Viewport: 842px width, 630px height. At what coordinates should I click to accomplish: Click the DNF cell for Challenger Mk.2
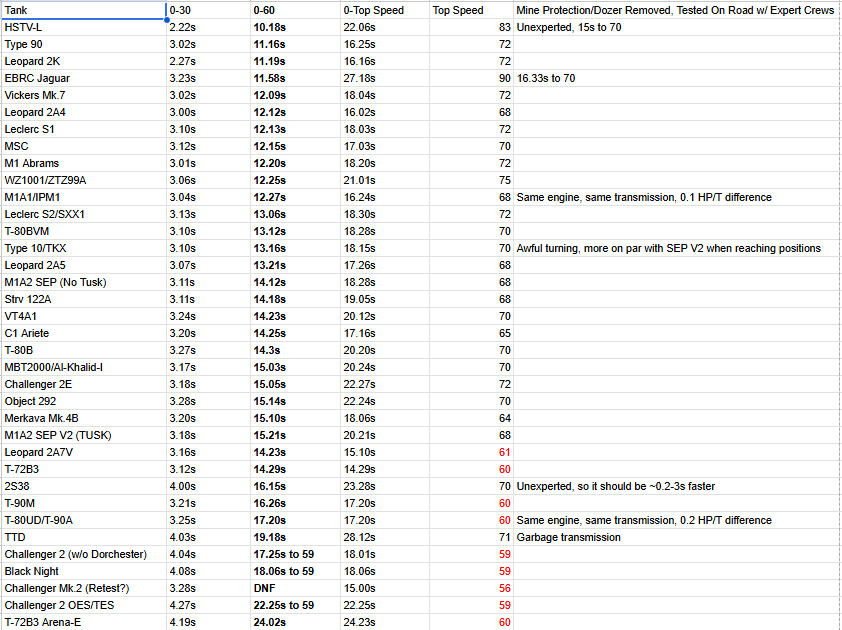(294, 588)
